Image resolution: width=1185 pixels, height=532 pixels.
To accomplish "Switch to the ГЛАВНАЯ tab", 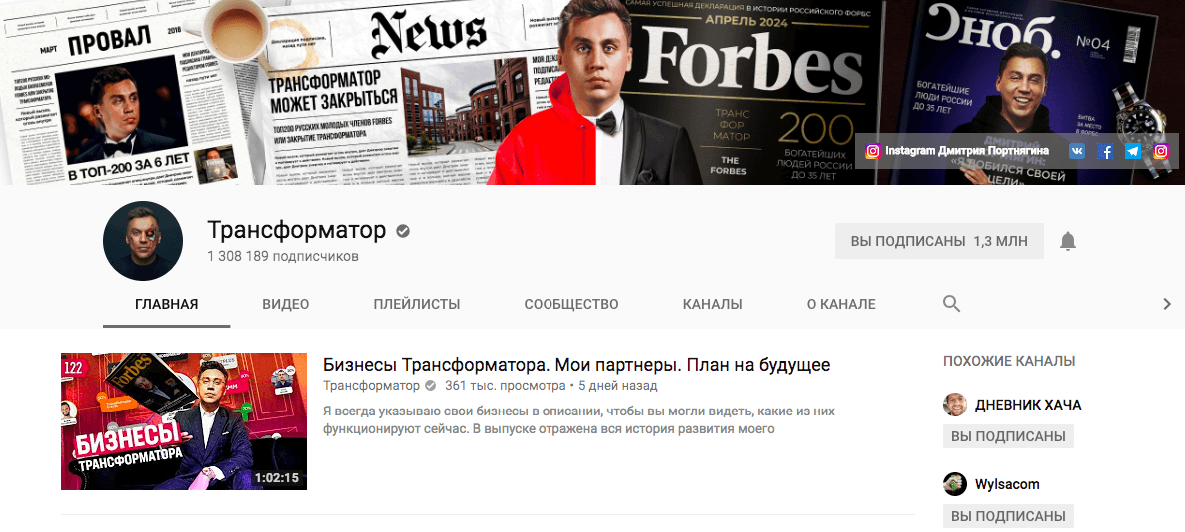I will point(166,305).
